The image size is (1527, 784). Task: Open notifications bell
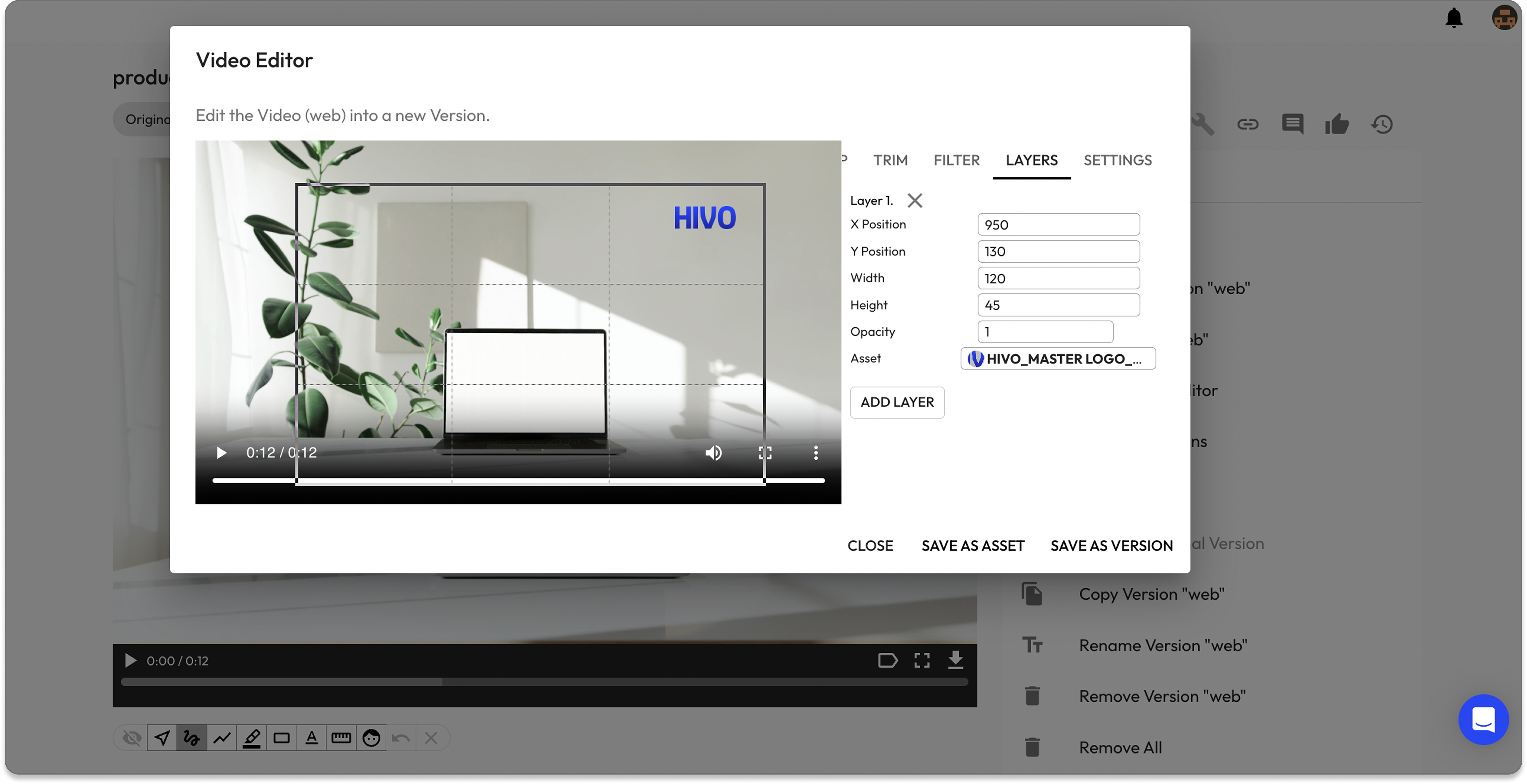click(x=1453, y=18)
